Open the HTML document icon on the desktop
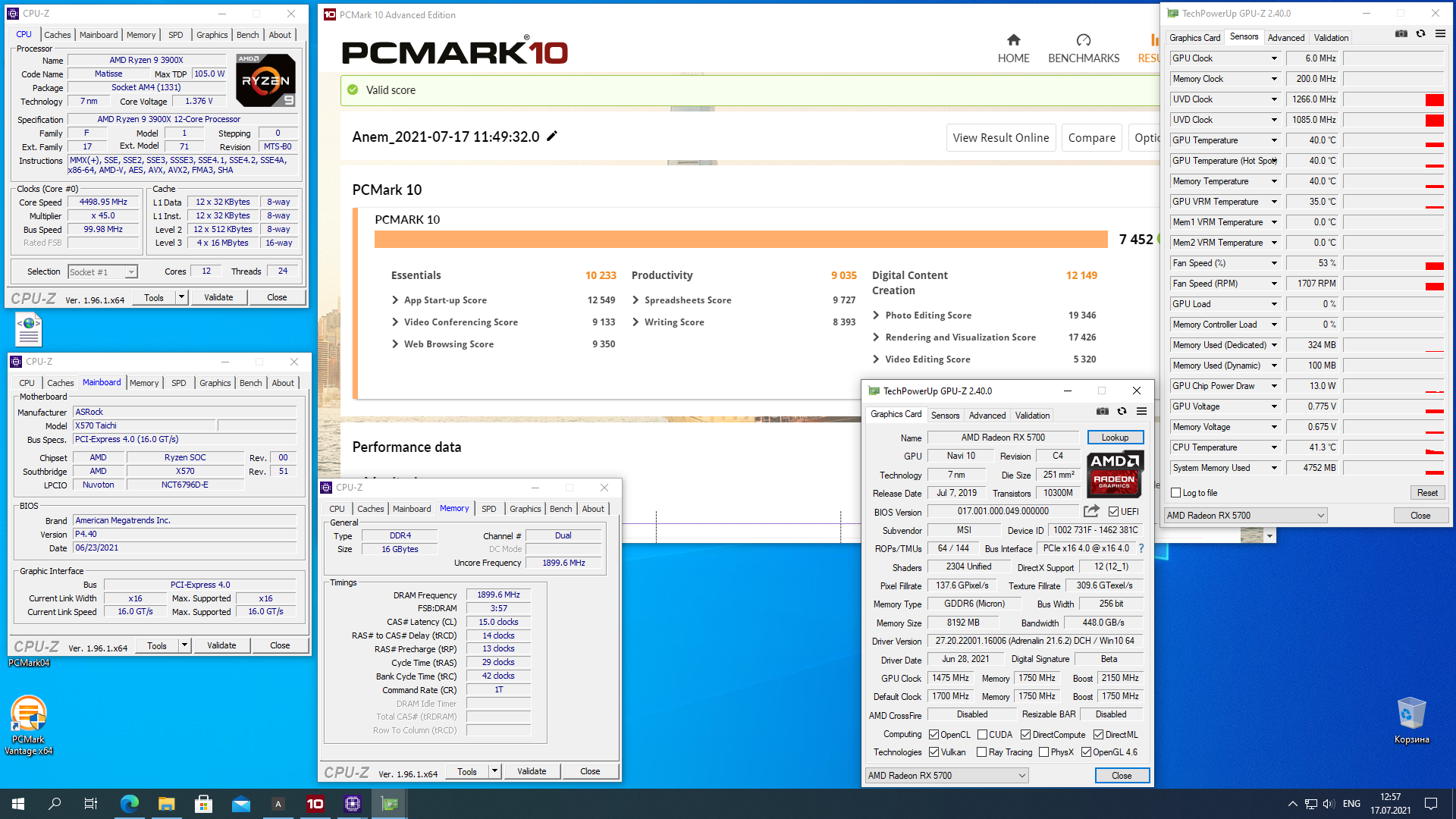The width and height of the screenshot is (1456, 819). click(x=29, y=331)
